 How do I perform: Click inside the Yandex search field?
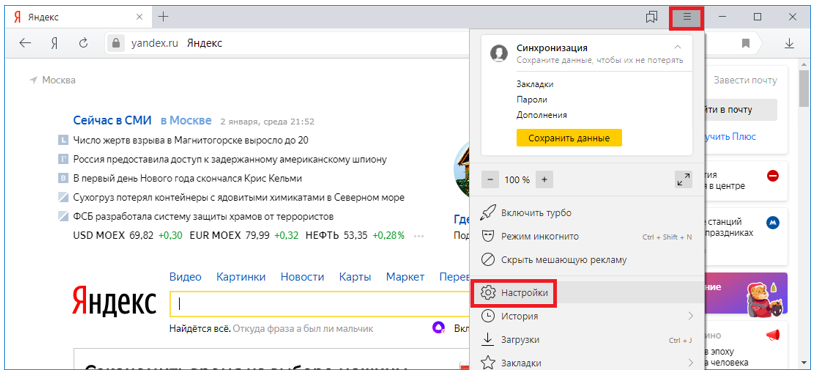[318, 304]
